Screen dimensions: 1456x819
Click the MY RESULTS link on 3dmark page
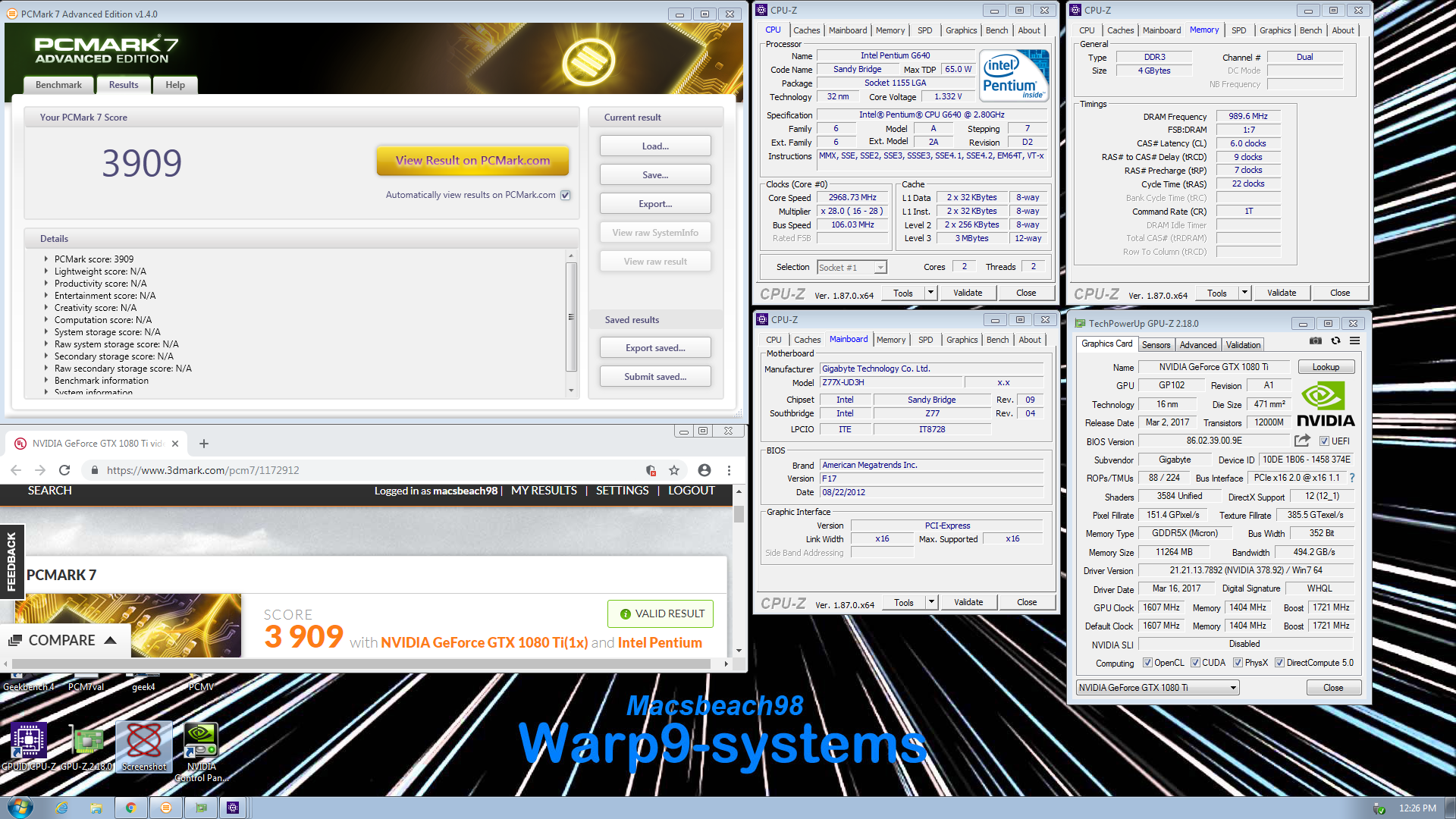544,491
